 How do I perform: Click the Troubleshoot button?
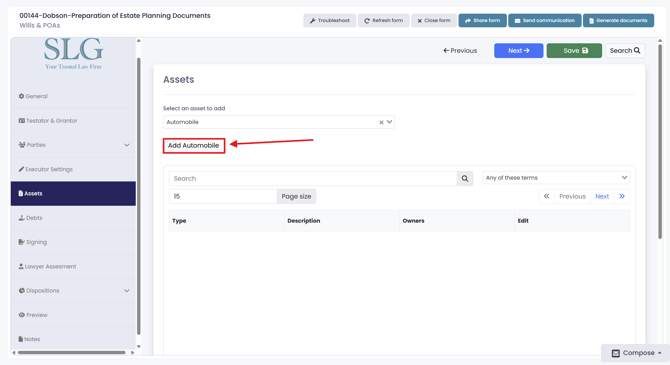point(329,21)
